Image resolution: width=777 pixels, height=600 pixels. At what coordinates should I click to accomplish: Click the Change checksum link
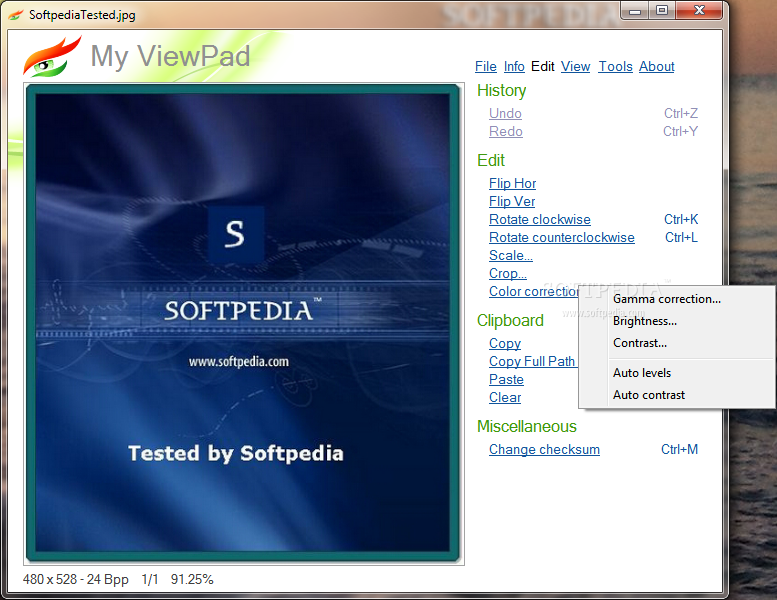(544, 449)
